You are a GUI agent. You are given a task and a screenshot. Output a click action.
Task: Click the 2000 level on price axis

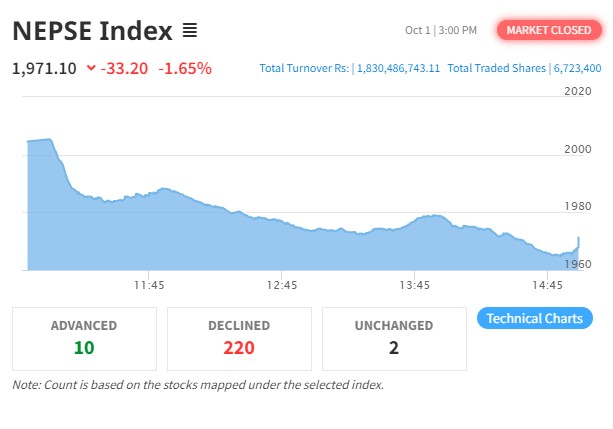point(579,150)
